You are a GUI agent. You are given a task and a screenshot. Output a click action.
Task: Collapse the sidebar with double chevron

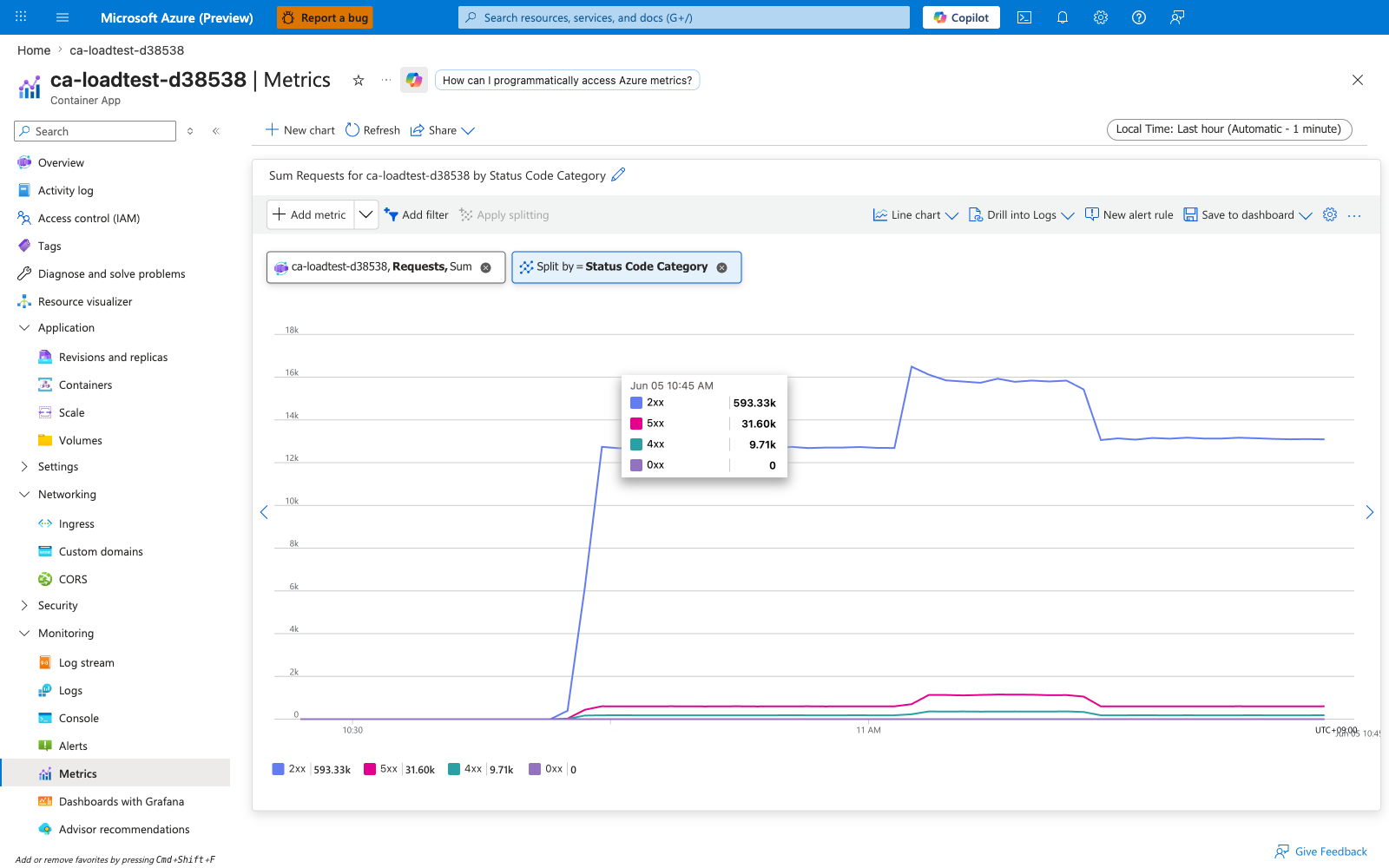click(216, 131)
